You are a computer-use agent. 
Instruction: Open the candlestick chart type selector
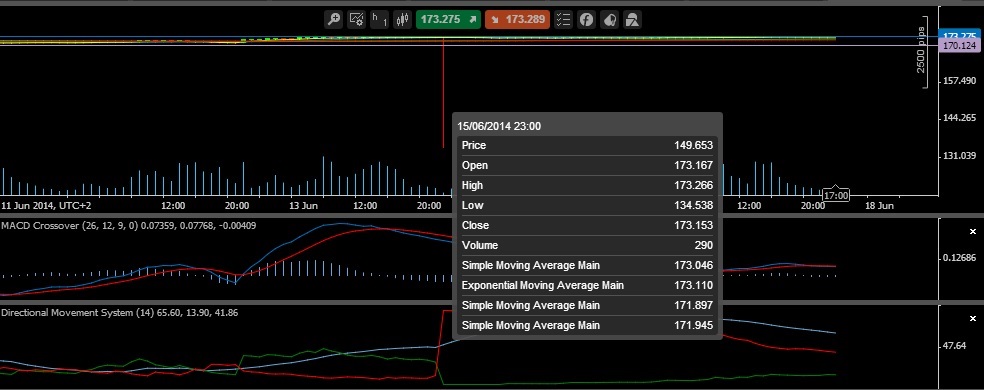click(x=402, y=19)
